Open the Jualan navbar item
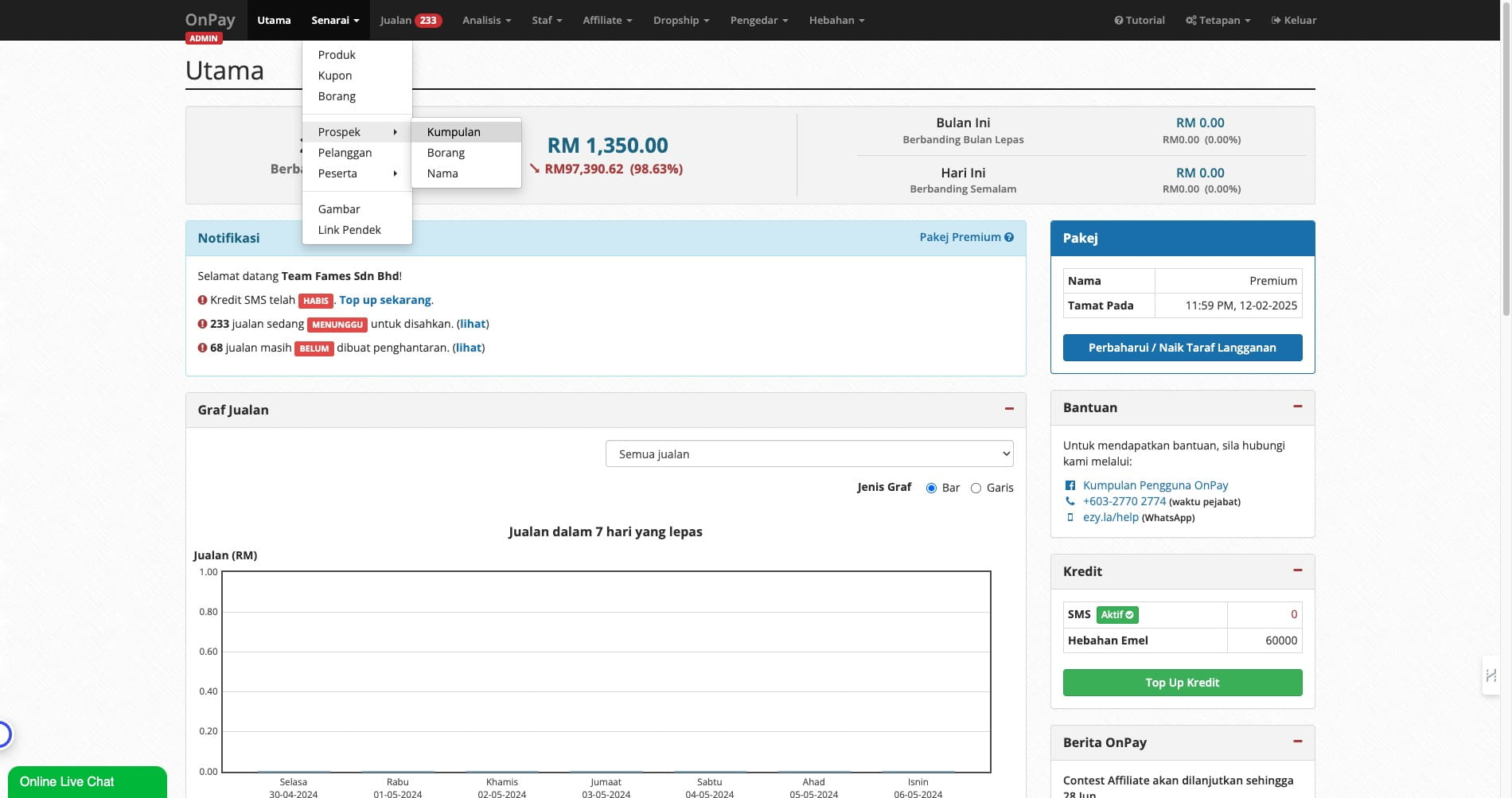This screenshot has height=798, width=1512. 411,20
